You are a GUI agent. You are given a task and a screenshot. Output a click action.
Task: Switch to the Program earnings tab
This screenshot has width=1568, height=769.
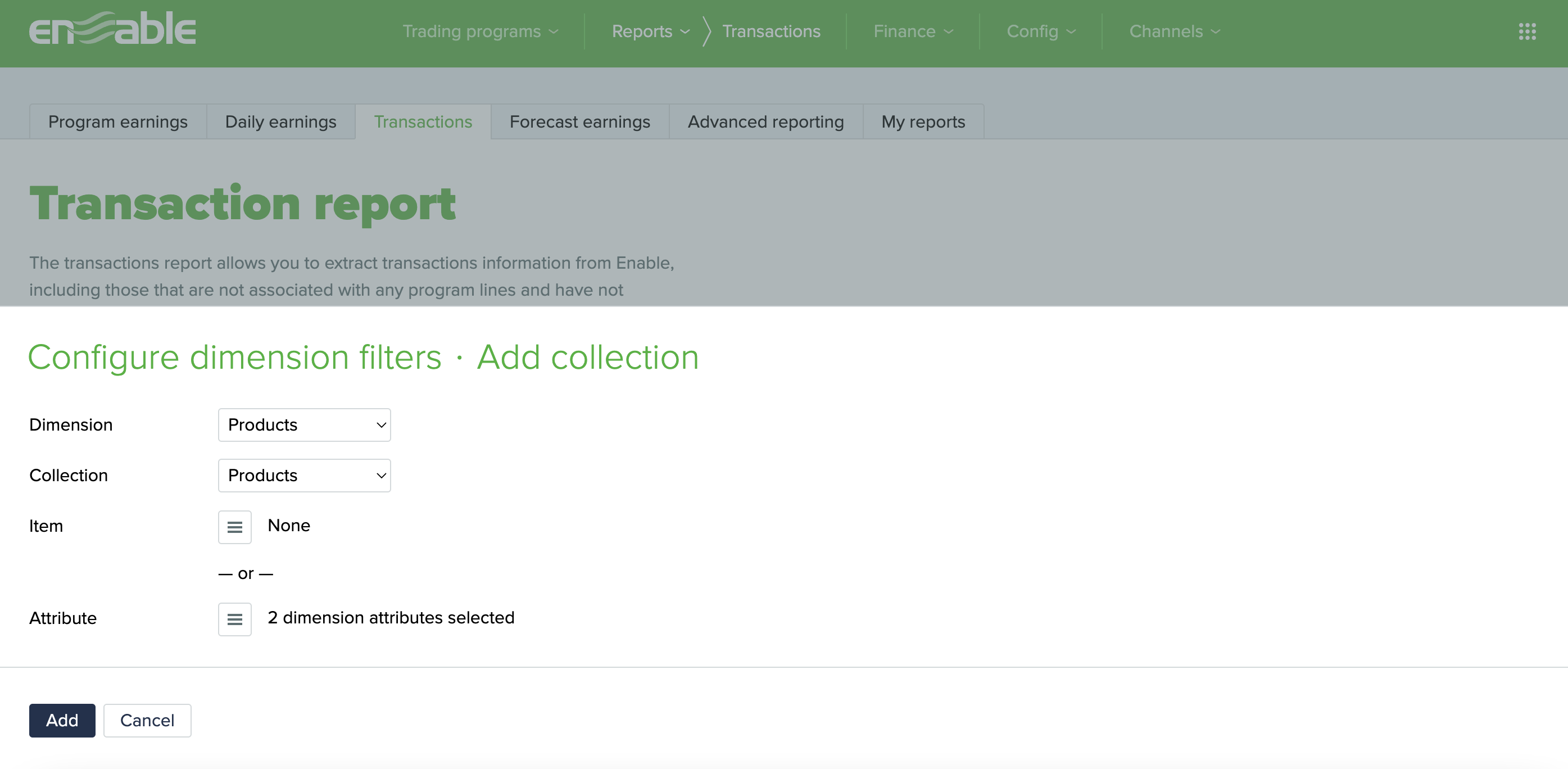(118, 122)
